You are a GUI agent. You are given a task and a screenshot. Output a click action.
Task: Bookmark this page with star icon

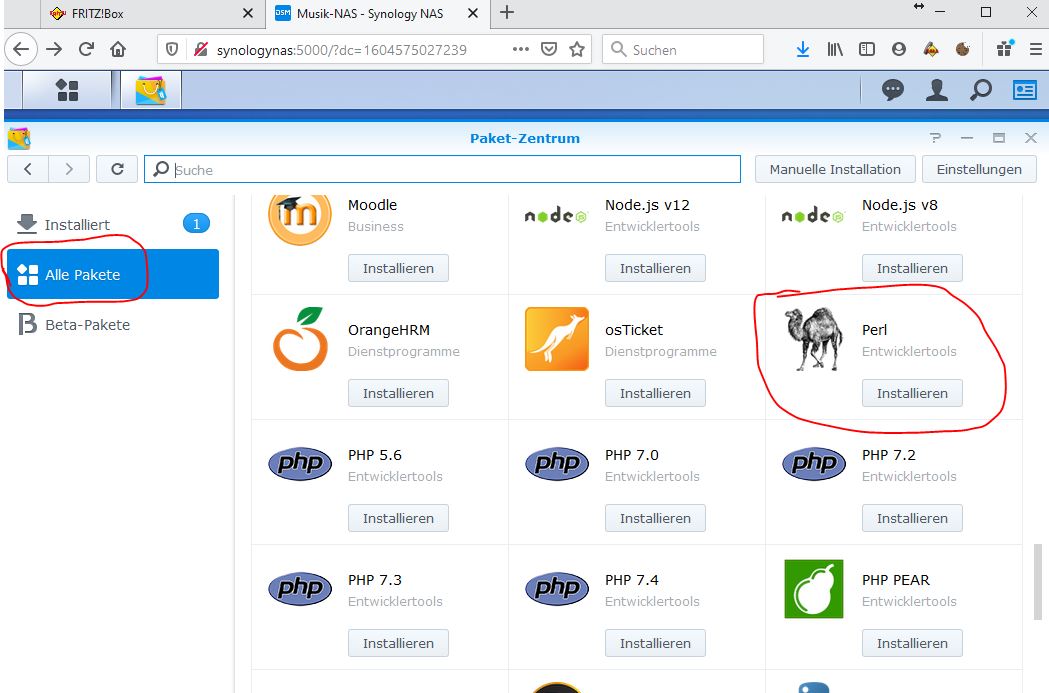tap(577, 50)
